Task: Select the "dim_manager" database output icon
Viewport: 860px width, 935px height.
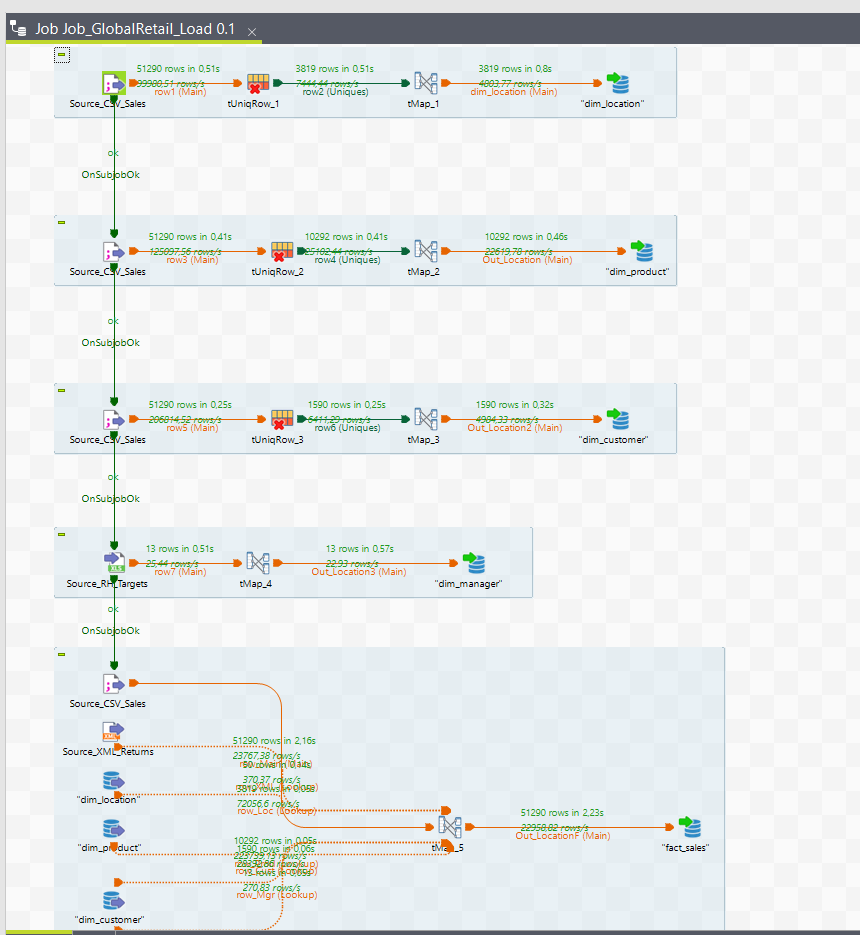Action: pos(472,564)
